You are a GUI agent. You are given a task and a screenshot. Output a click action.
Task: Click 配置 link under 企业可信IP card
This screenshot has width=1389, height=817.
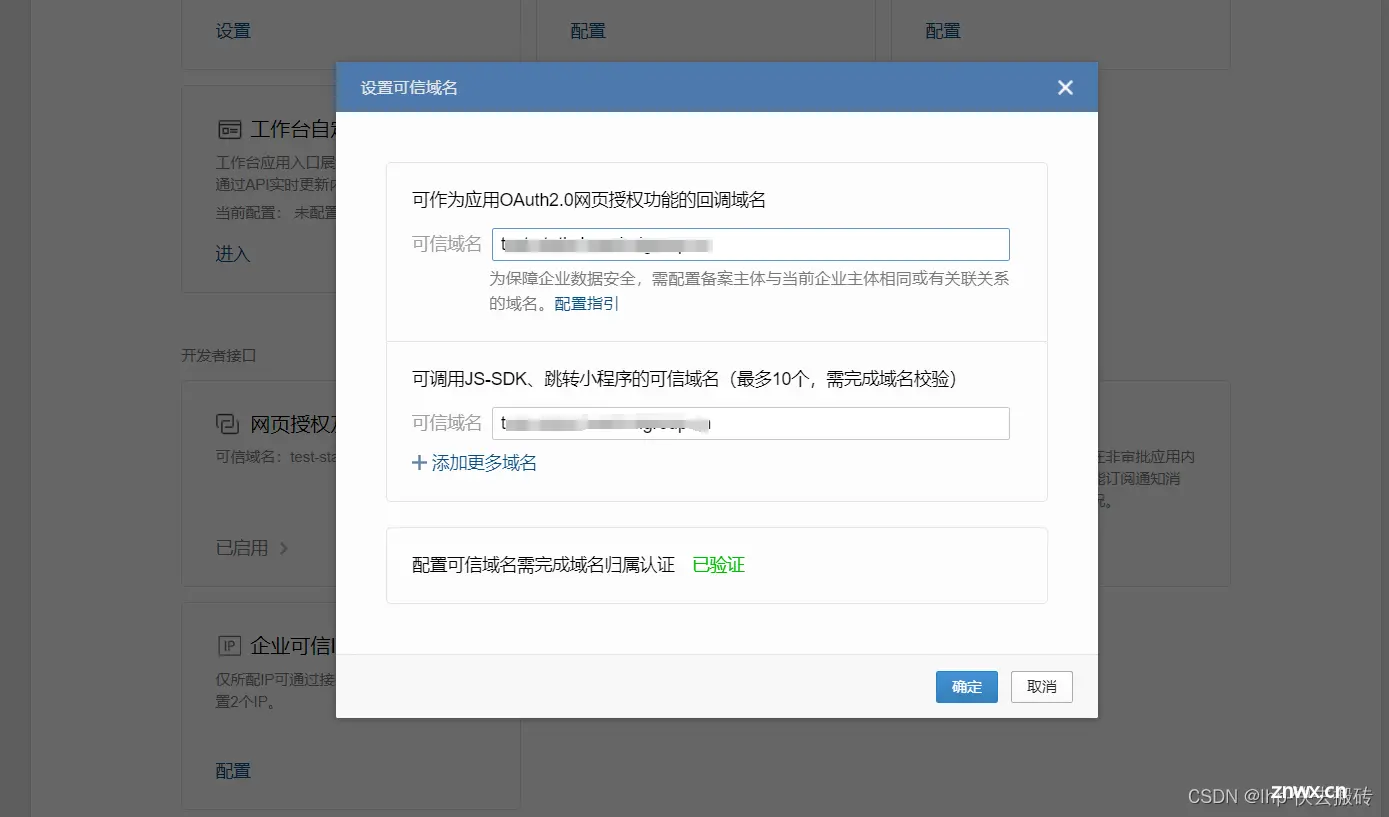click(233, 771)
